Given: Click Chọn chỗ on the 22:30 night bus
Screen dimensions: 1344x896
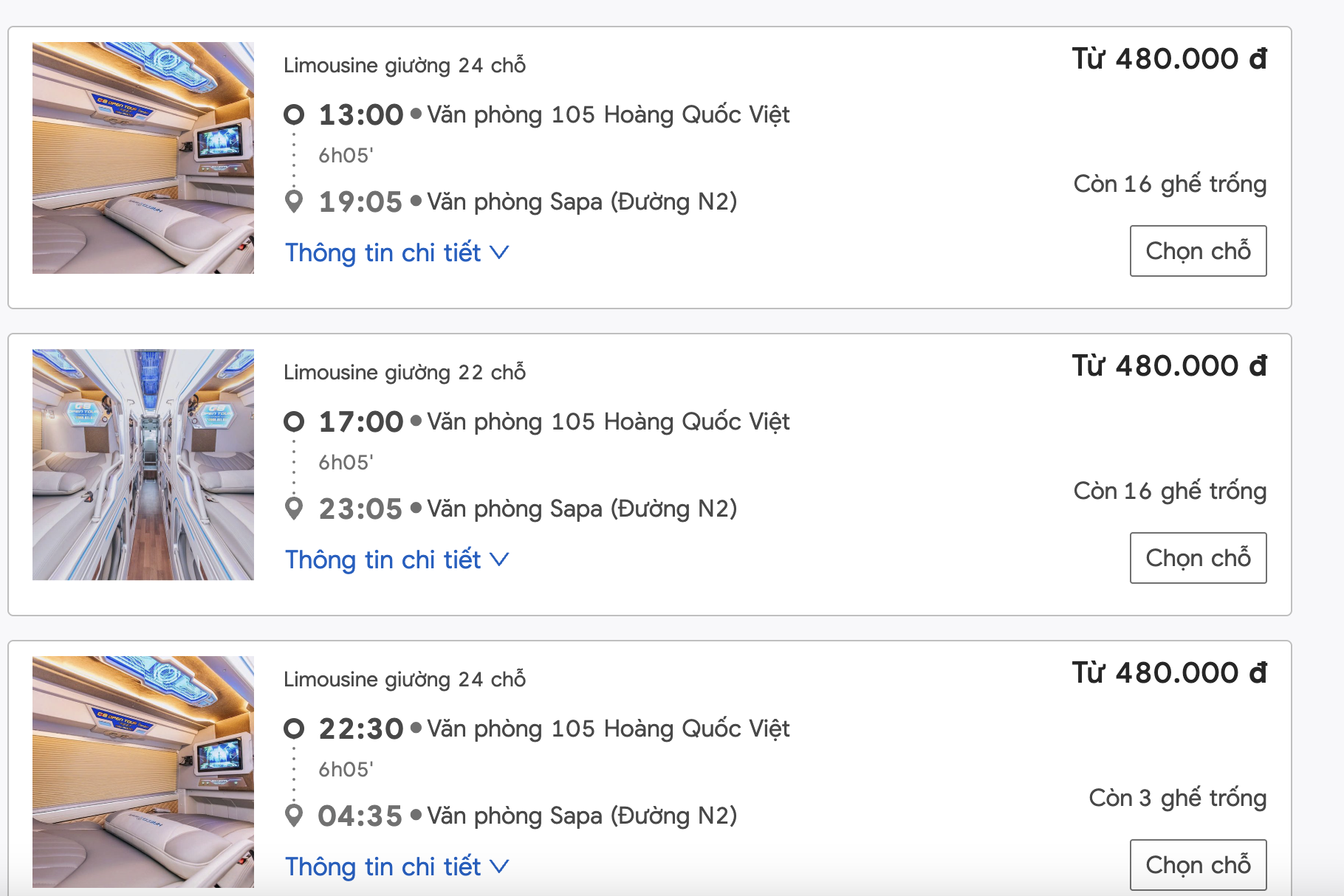Looking at the screenshot, I should coord(1198,864).
